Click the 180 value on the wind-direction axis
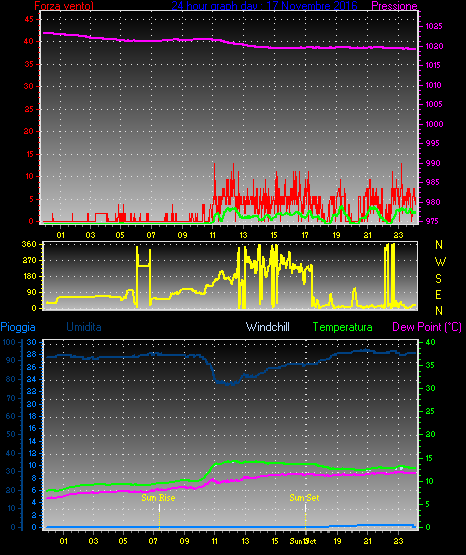The height and width of the screenshot is (555, 466). (29, 276)
